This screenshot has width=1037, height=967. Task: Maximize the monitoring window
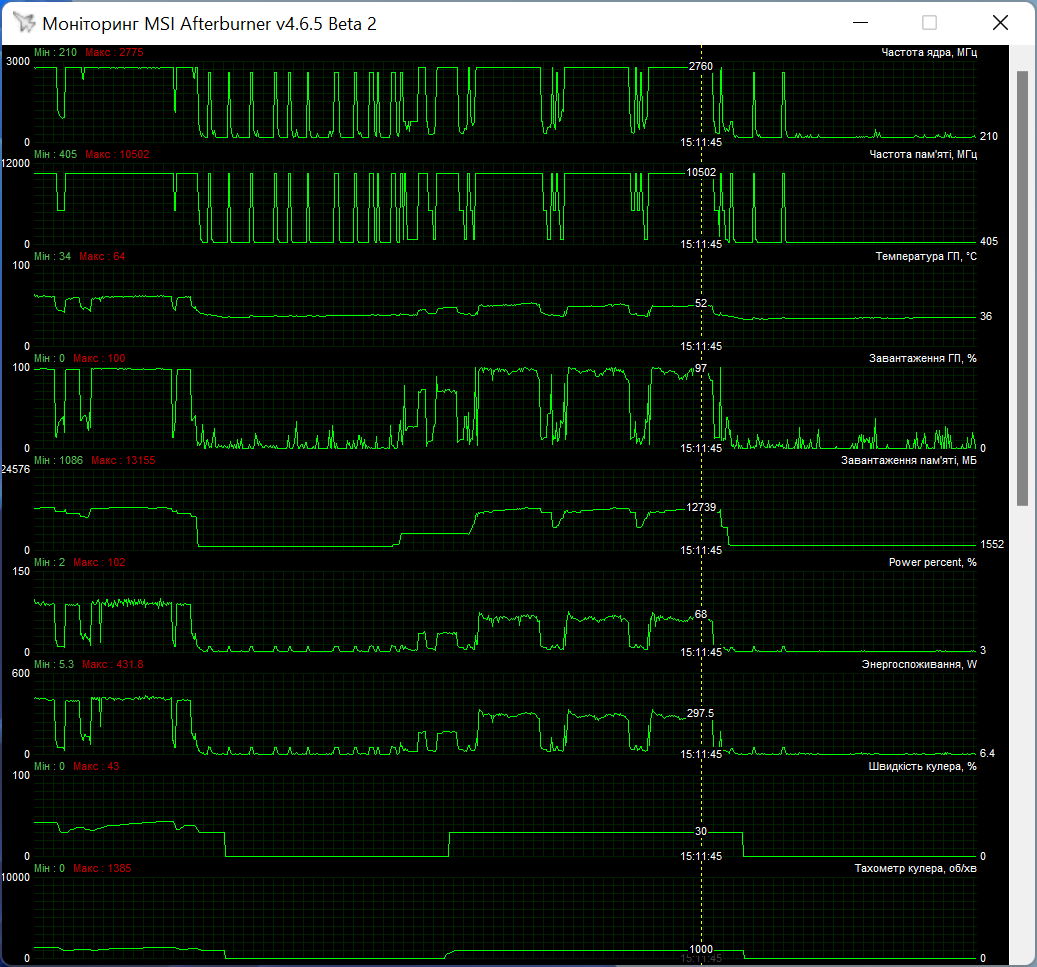[x=929, y=22]
